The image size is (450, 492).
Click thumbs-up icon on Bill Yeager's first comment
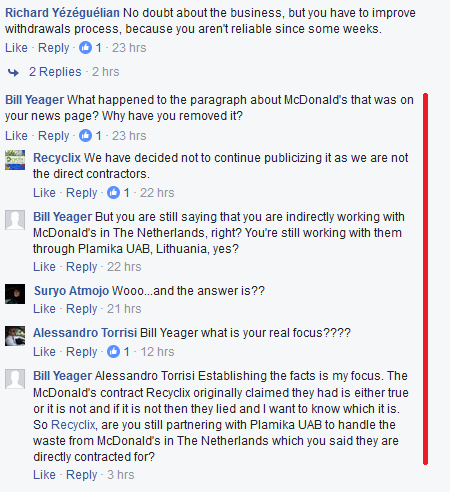pos(85,136)
